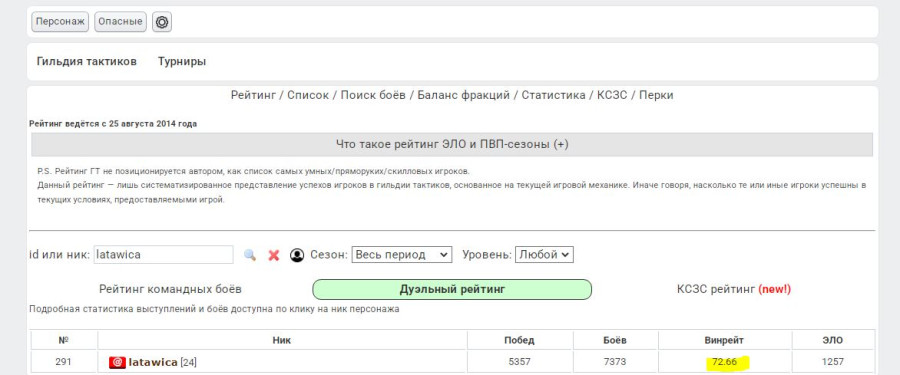Clear search with red X icon
The height and width of the screenshot is (375, 900).
(274, 255)
